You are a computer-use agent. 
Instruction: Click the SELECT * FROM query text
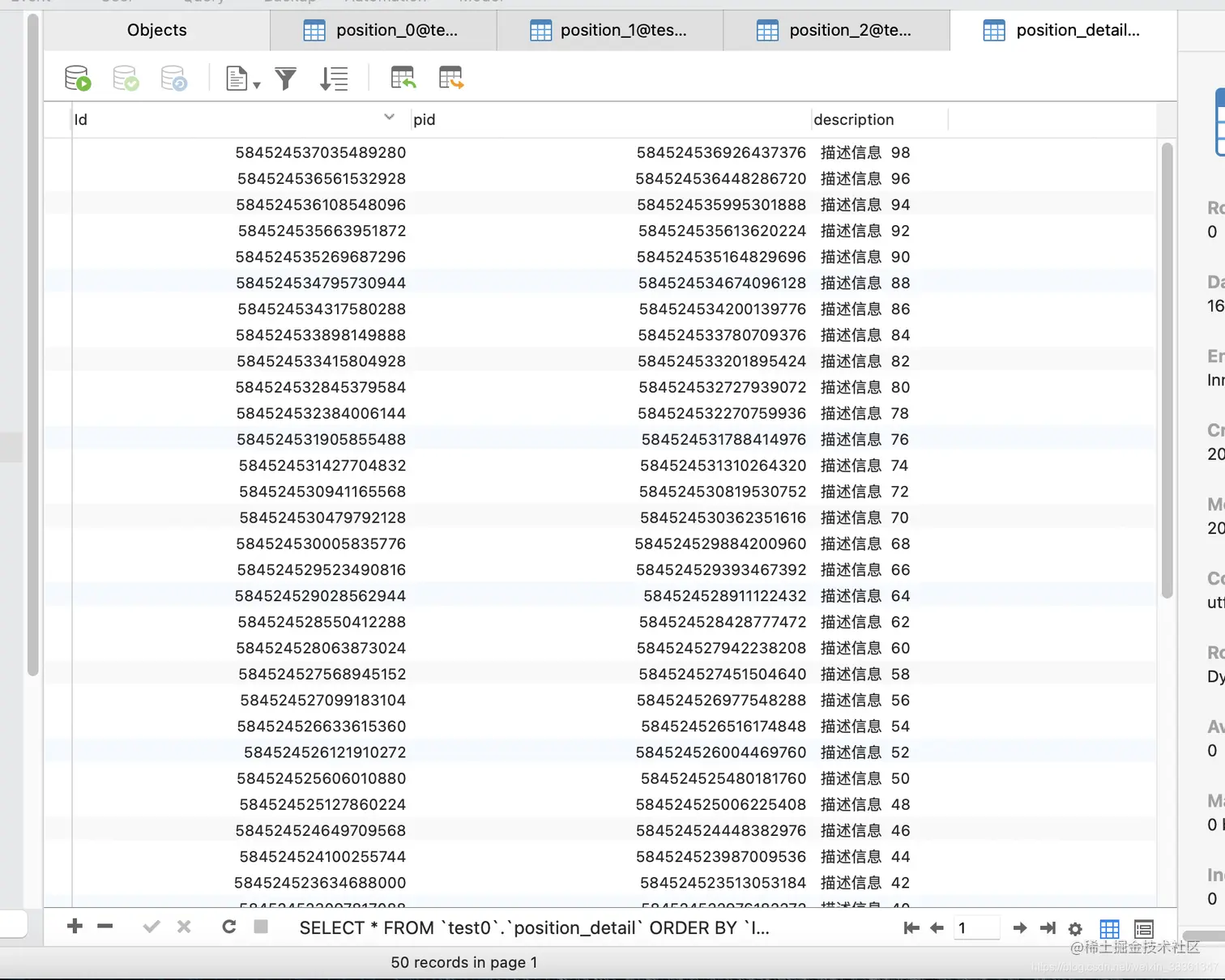point(535,928)
